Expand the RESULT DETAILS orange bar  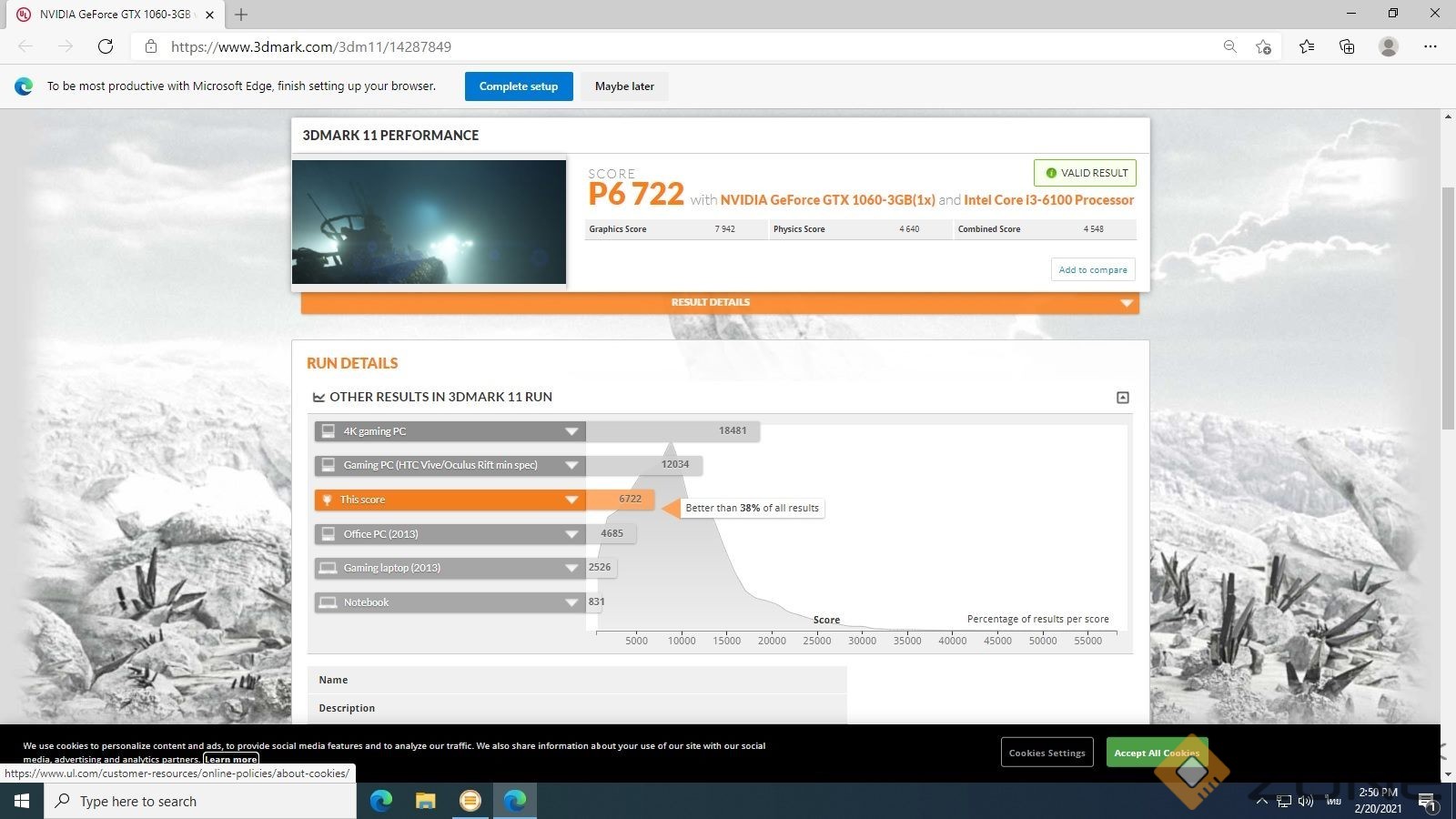click(720, 302)
